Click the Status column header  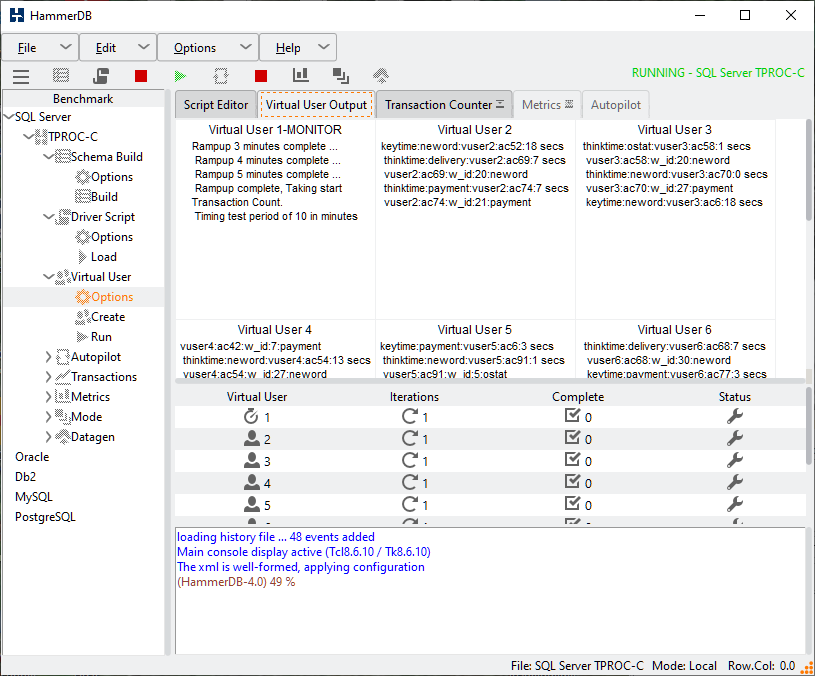click(734, 397)
